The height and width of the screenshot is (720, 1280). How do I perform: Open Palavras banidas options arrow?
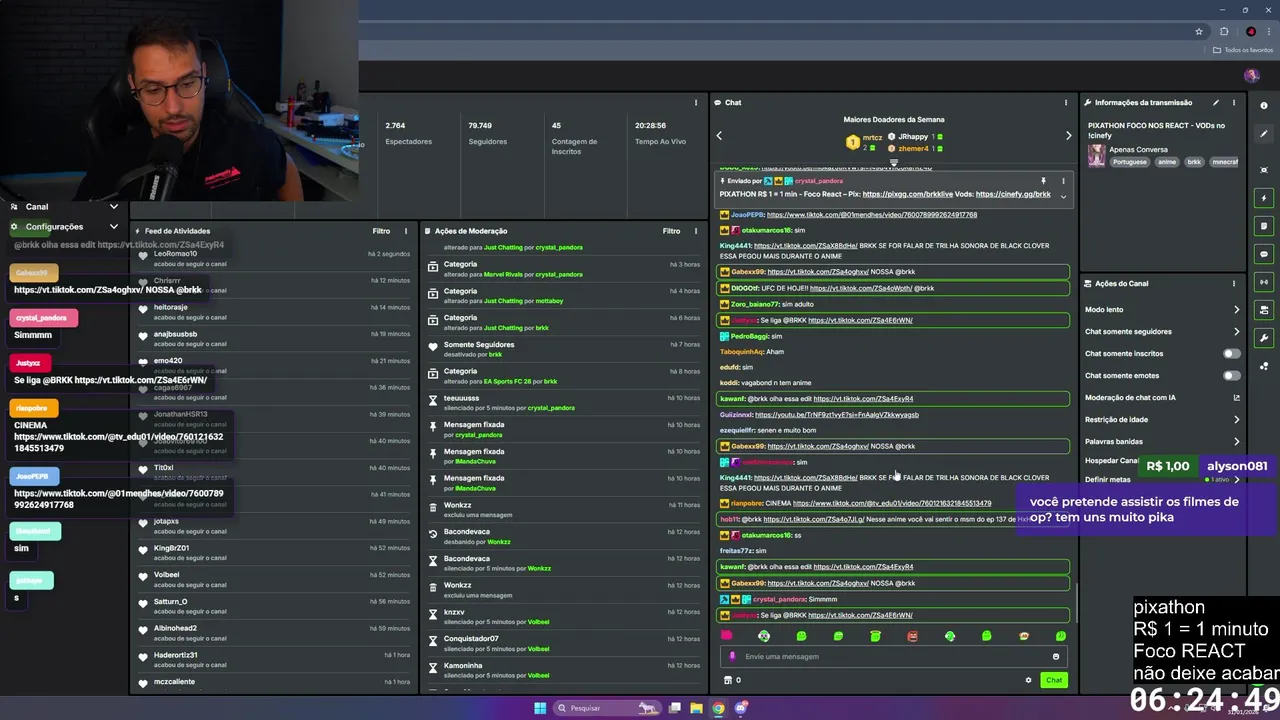pyautogui.click(x=1236, y=441)
